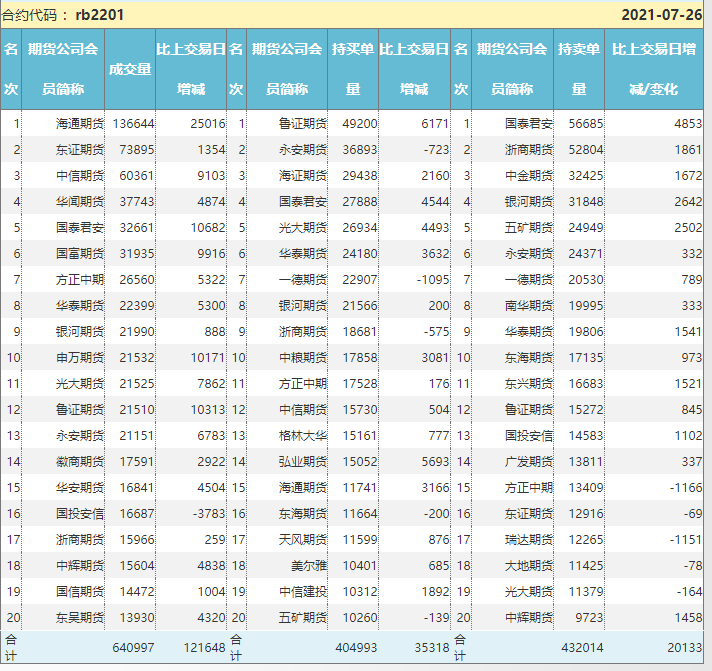712x671 pixels.
Task: Click the trading volume value 136644
Action: (x=134, y=124)
